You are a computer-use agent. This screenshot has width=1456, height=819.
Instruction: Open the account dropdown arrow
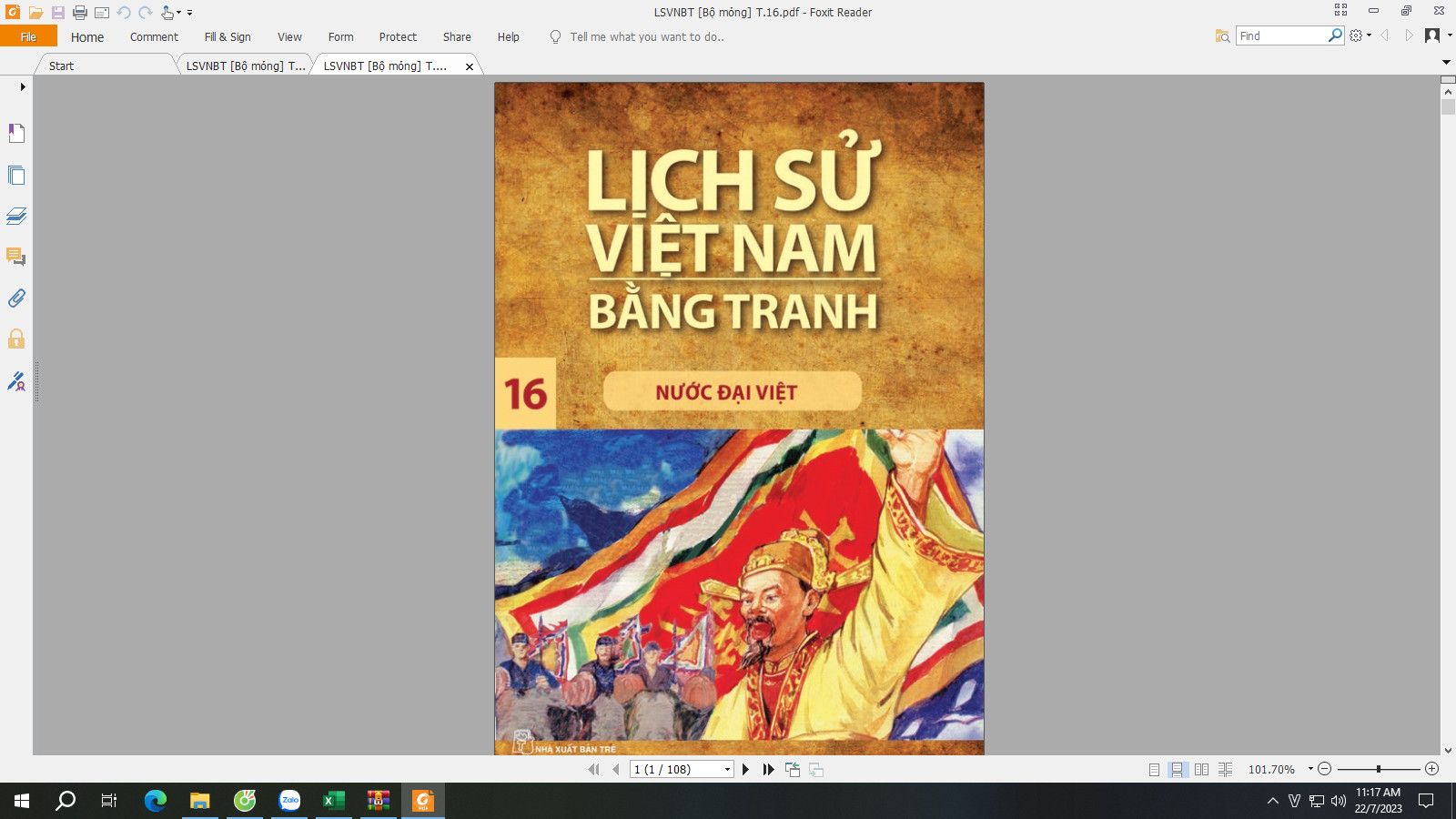coord(1450,35)
